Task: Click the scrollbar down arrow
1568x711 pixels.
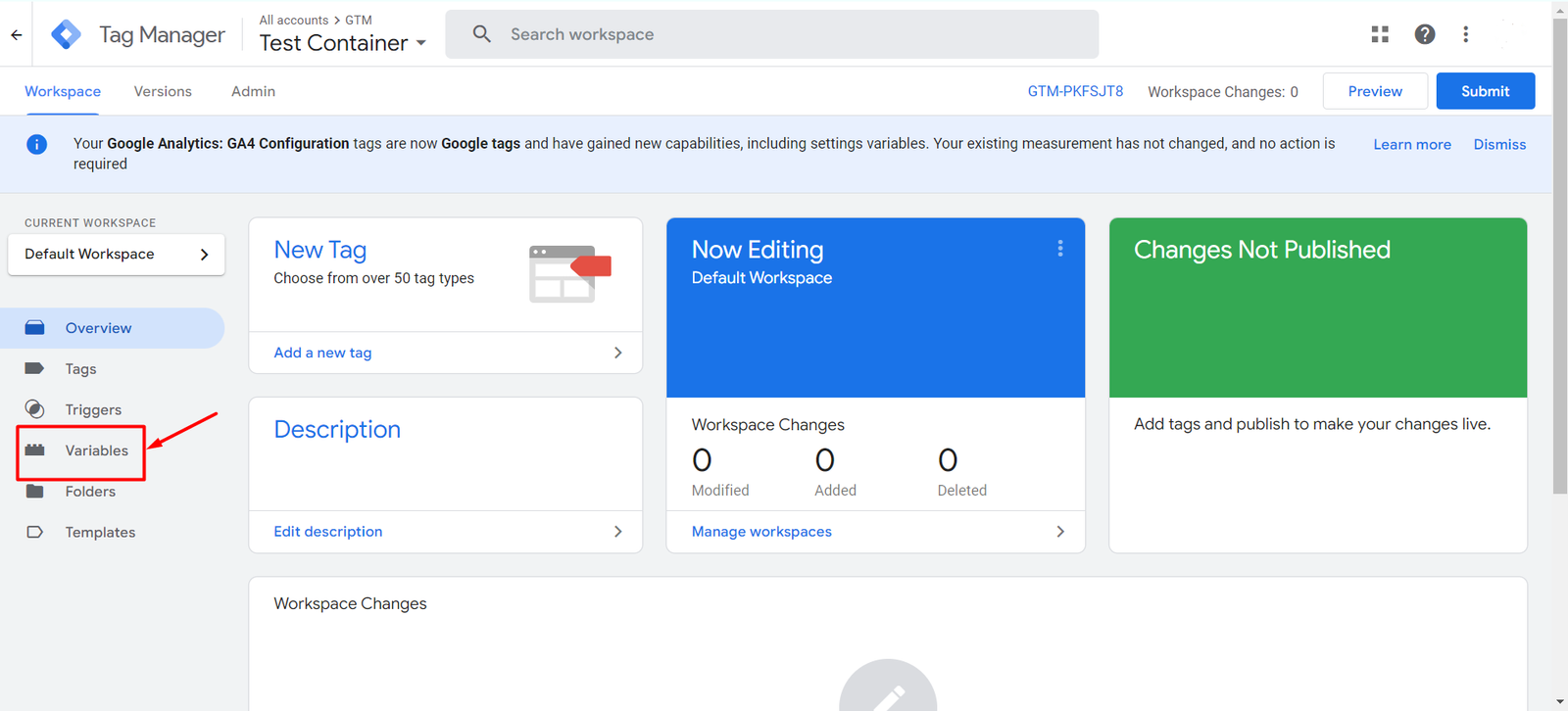Action: tap(1560, 702)
